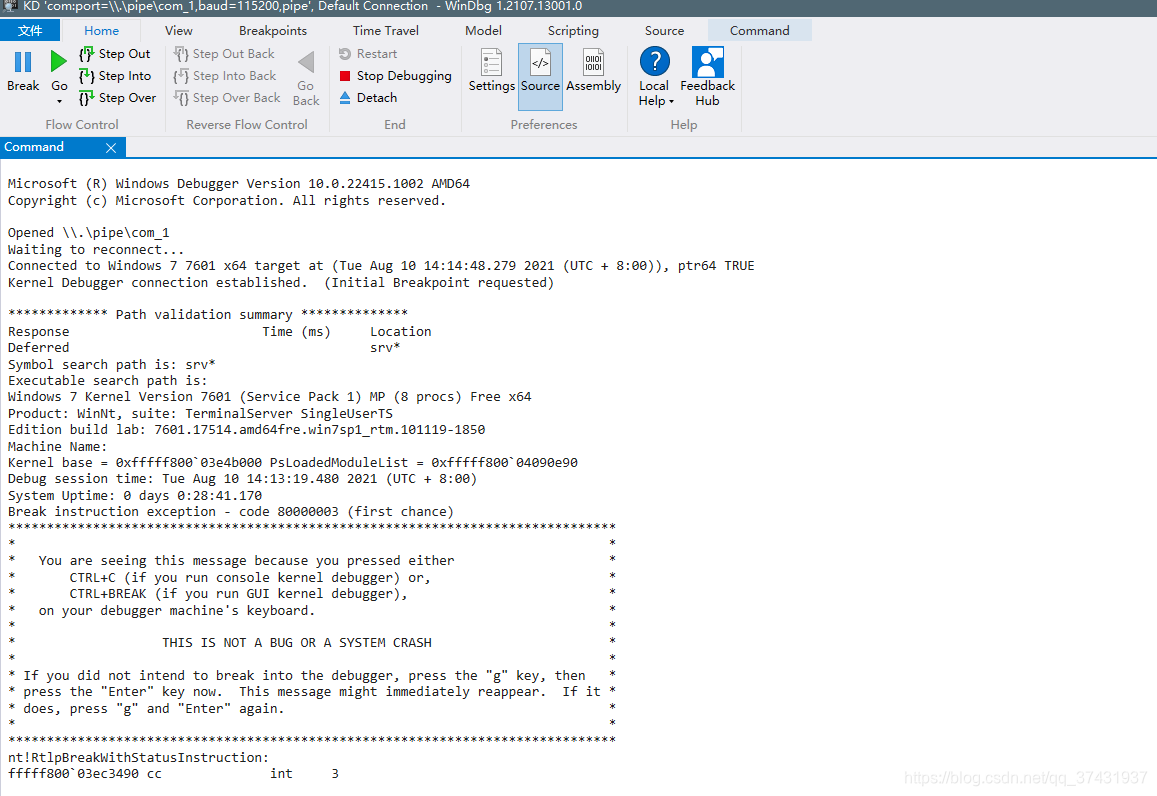The width and height of the screenshot is (1157, 796).
Task: Click Step Into Back
Action: [x=225, y=76]
